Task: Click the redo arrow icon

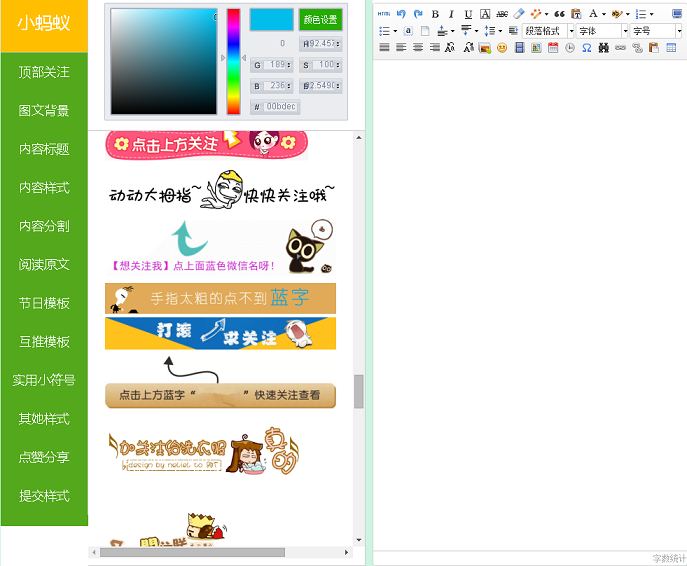Action: [x=418, y=14]
